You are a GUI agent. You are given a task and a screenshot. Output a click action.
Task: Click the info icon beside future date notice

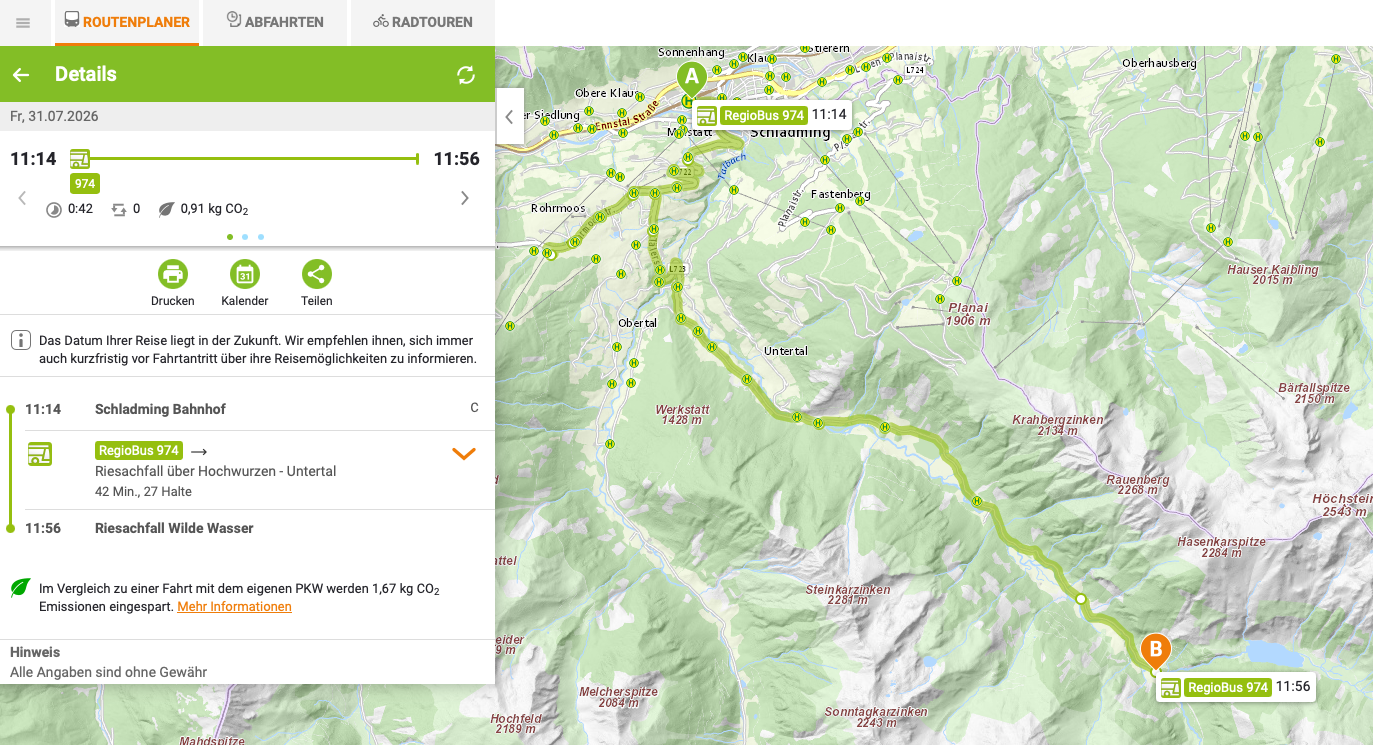tap(21, 341)
